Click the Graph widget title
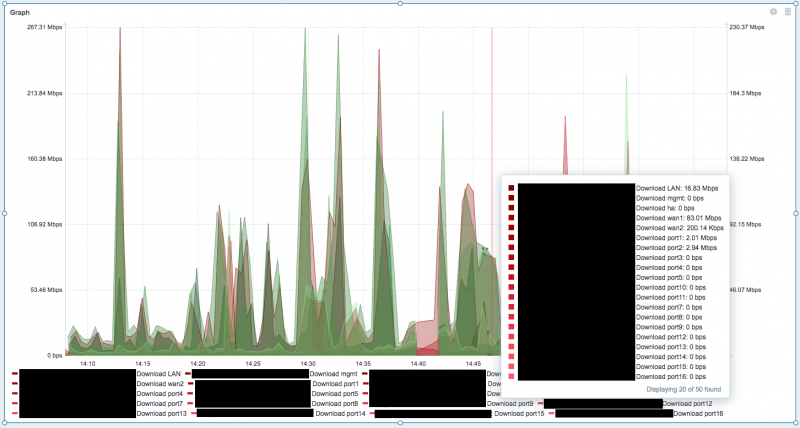Screen dimensions: 800x428 pyautogui.click(x=20, y=12)
